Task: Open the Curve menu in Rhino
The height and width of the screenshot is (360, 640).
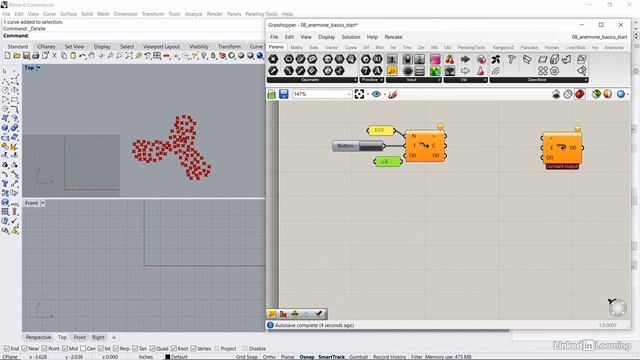Action: (x=49, y=14)
